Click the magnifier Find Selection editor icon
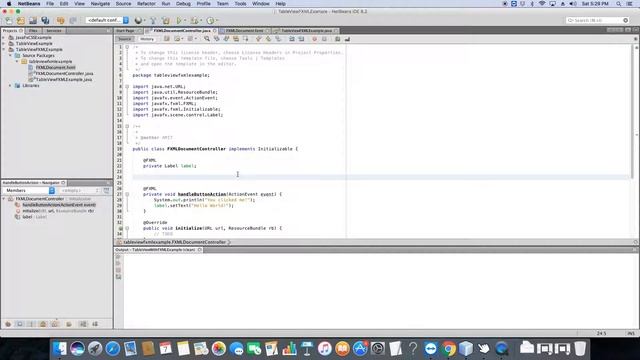This screenshot has height=360, width=640. [x=207, y=39]
